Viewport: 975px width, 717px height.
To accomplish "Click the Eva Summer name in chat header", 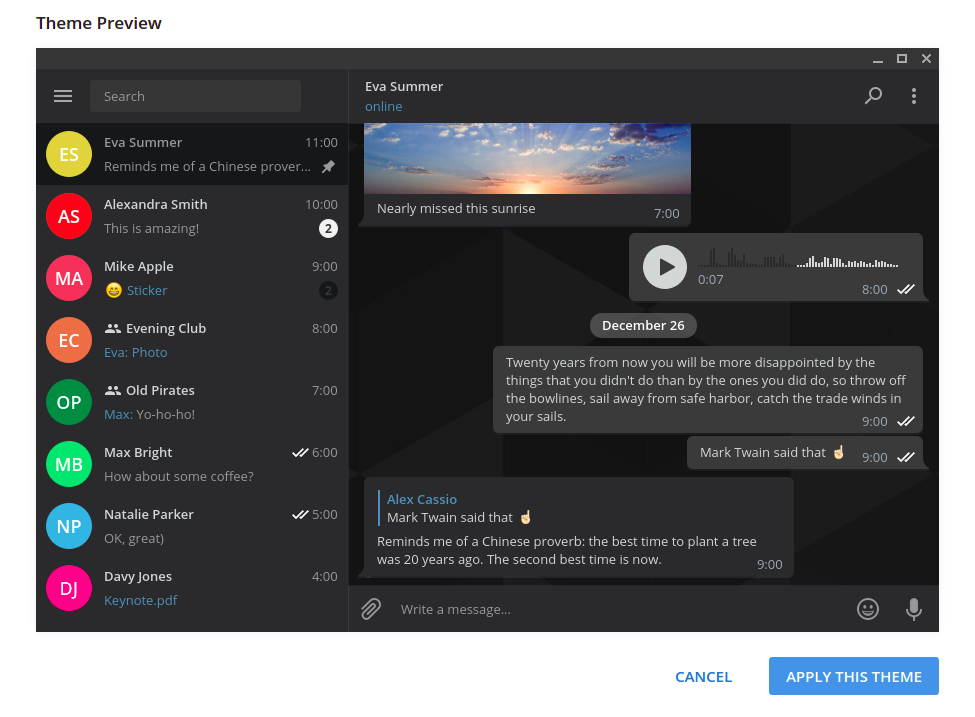I will (404, 86).
